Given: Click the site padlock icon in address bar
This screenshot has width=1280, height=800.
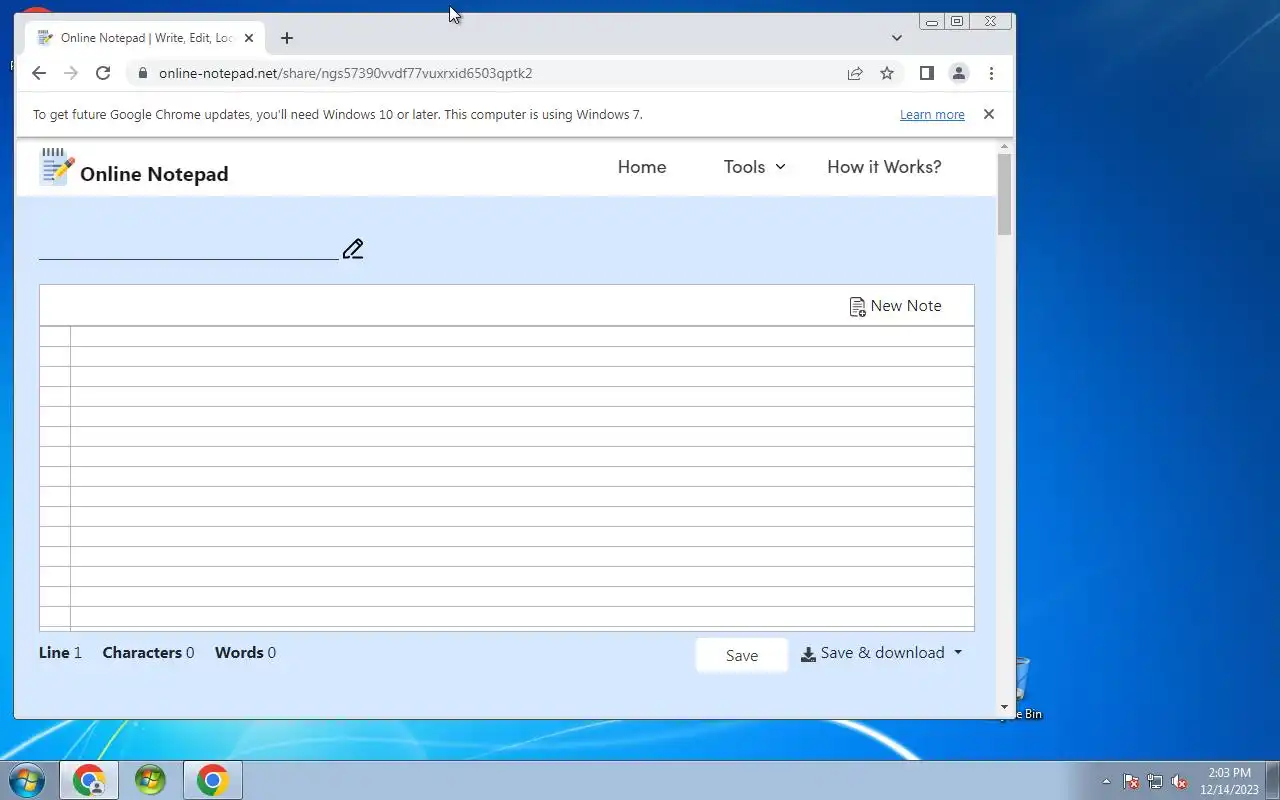Looking at the screenshot, I should pyautogui.click(x=143, y=73).
